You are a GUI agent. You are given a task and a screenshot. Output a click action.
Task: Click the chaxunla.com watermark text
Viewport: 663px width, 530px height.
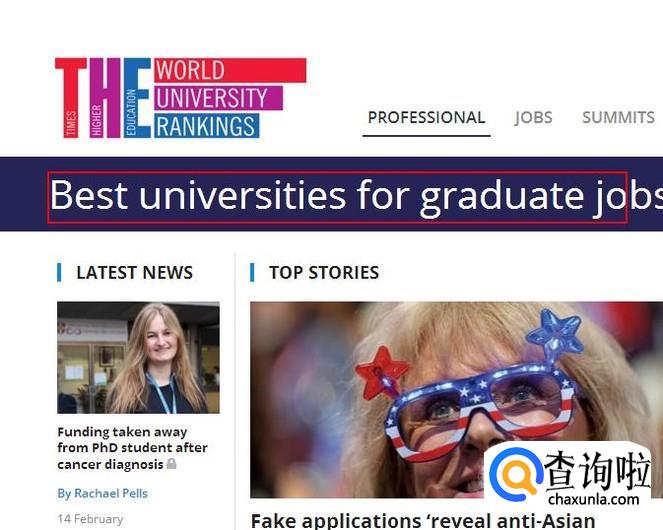pos(594,499)
